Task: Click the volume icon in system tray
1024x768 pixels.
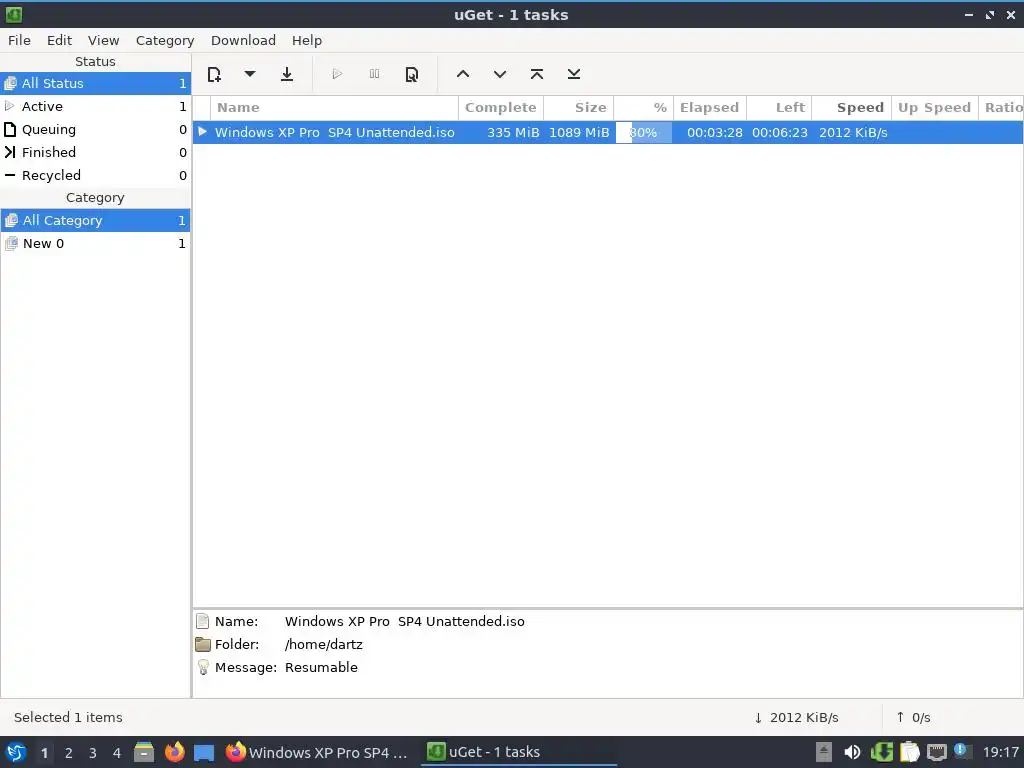Action: [852, 752]
